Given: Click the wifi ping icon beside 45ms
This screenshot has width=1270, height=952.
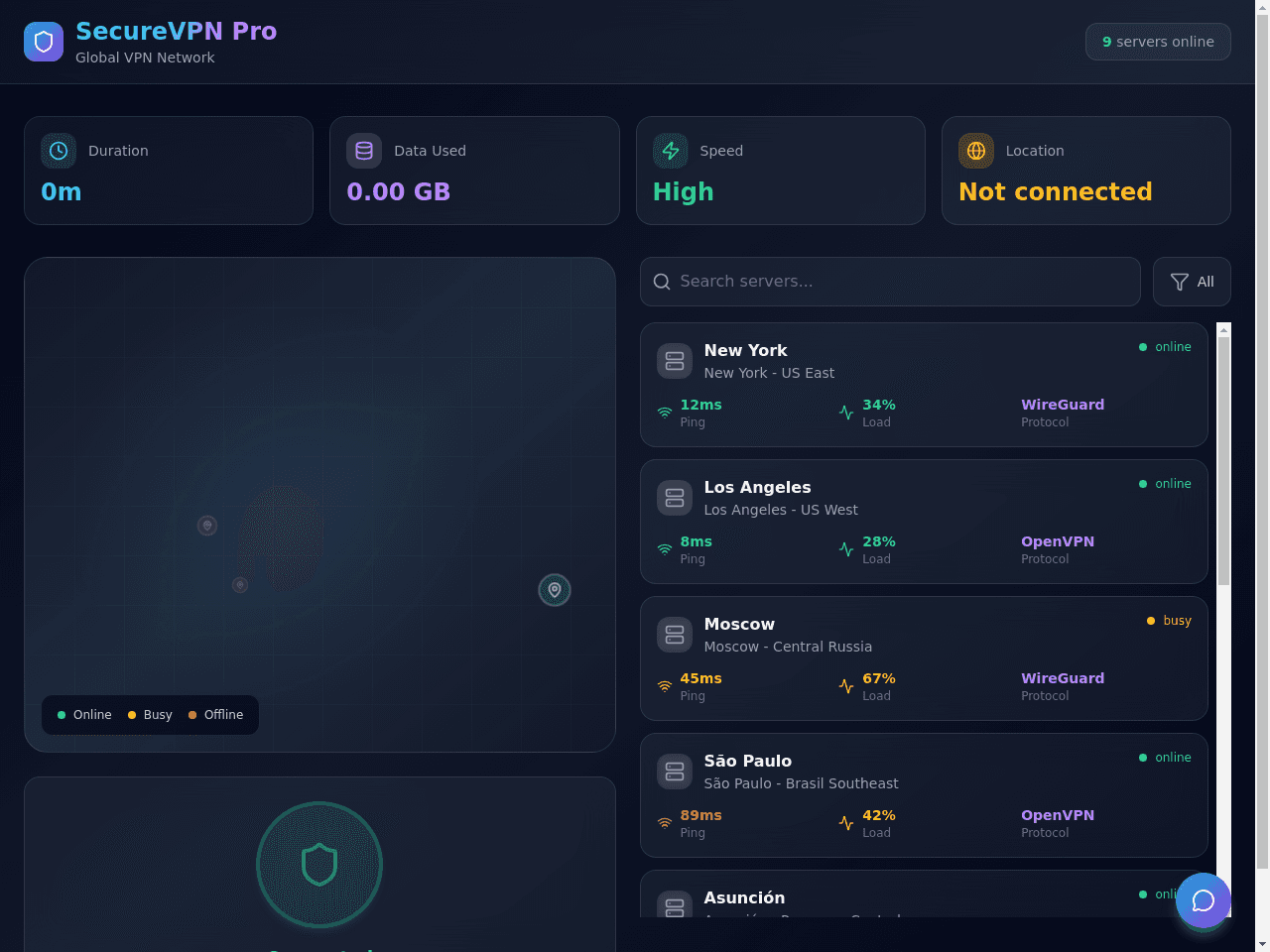Looking at the screenshot, I should [x=665, y=686].
